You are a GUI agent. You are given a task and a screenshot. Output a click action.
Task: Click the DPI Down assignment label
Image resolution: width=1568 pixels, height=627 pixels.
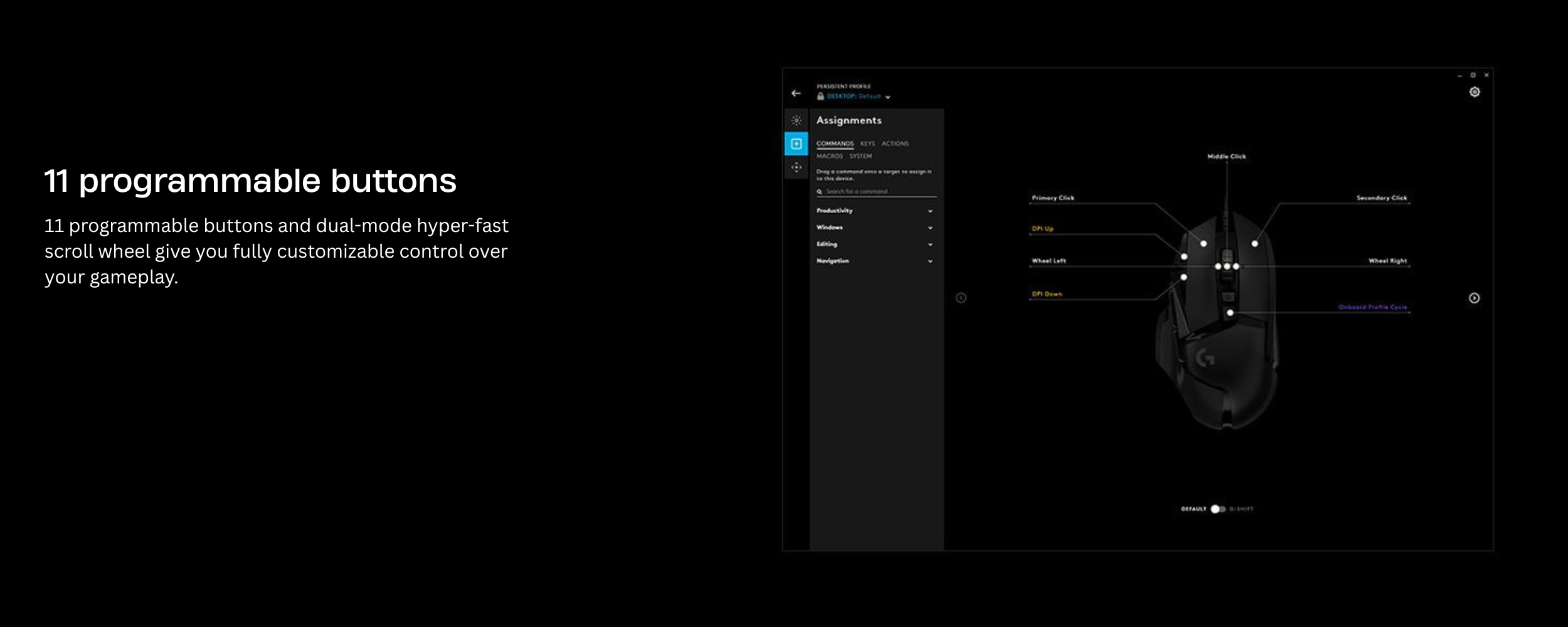1047,294
